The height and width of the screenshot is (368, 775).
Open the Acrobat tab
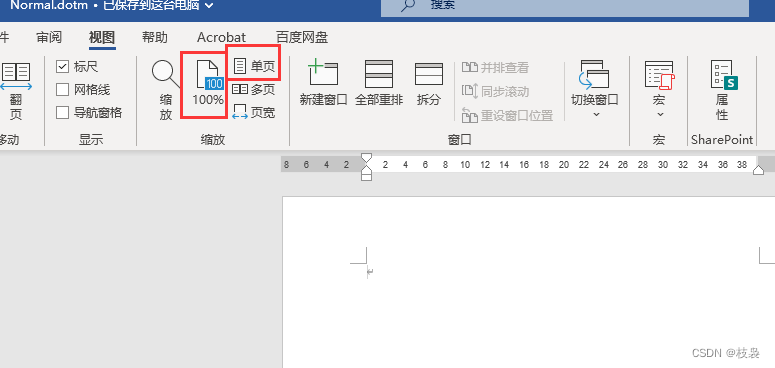pos(221,38)
